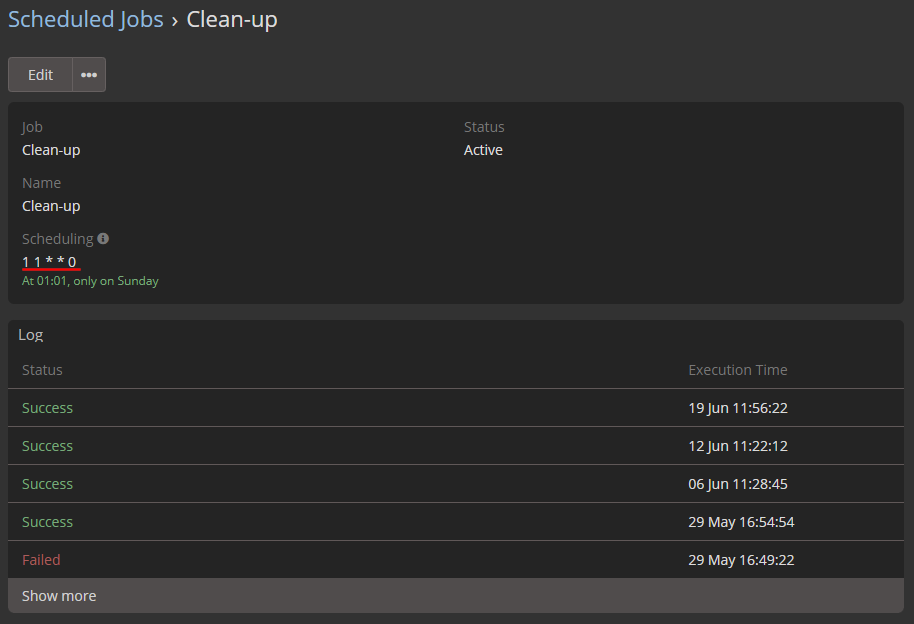Click the Clean-up Job field value
The image size is (914, 624).
(x=51, y=150)
